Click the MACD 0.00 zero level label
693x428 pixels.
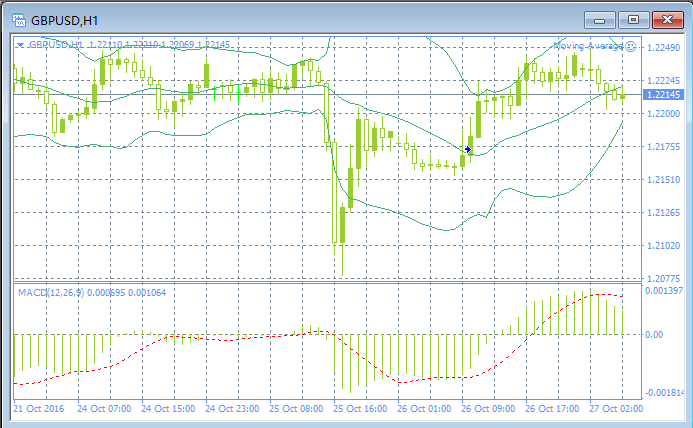pyautogui.click(x=654, y=335)
